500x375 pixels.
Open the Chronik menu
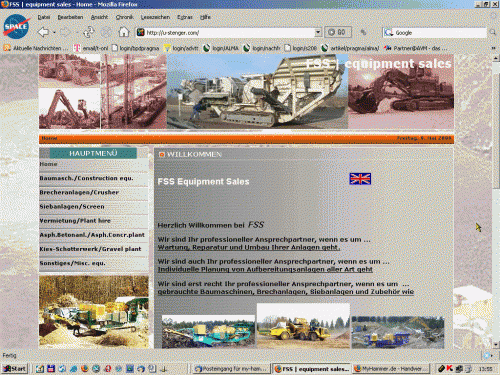124,17
